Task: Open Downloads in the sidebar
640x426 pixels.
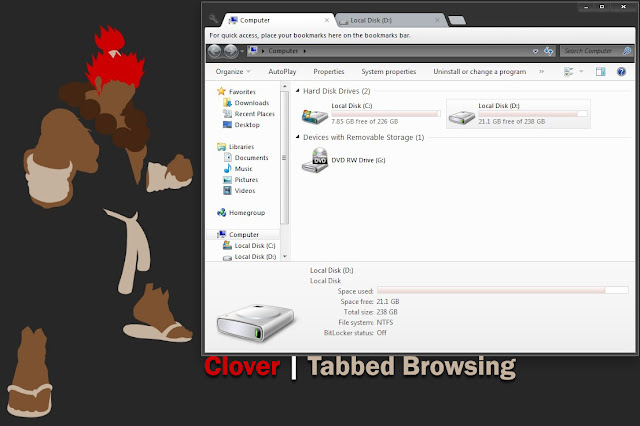Action: 246,102
